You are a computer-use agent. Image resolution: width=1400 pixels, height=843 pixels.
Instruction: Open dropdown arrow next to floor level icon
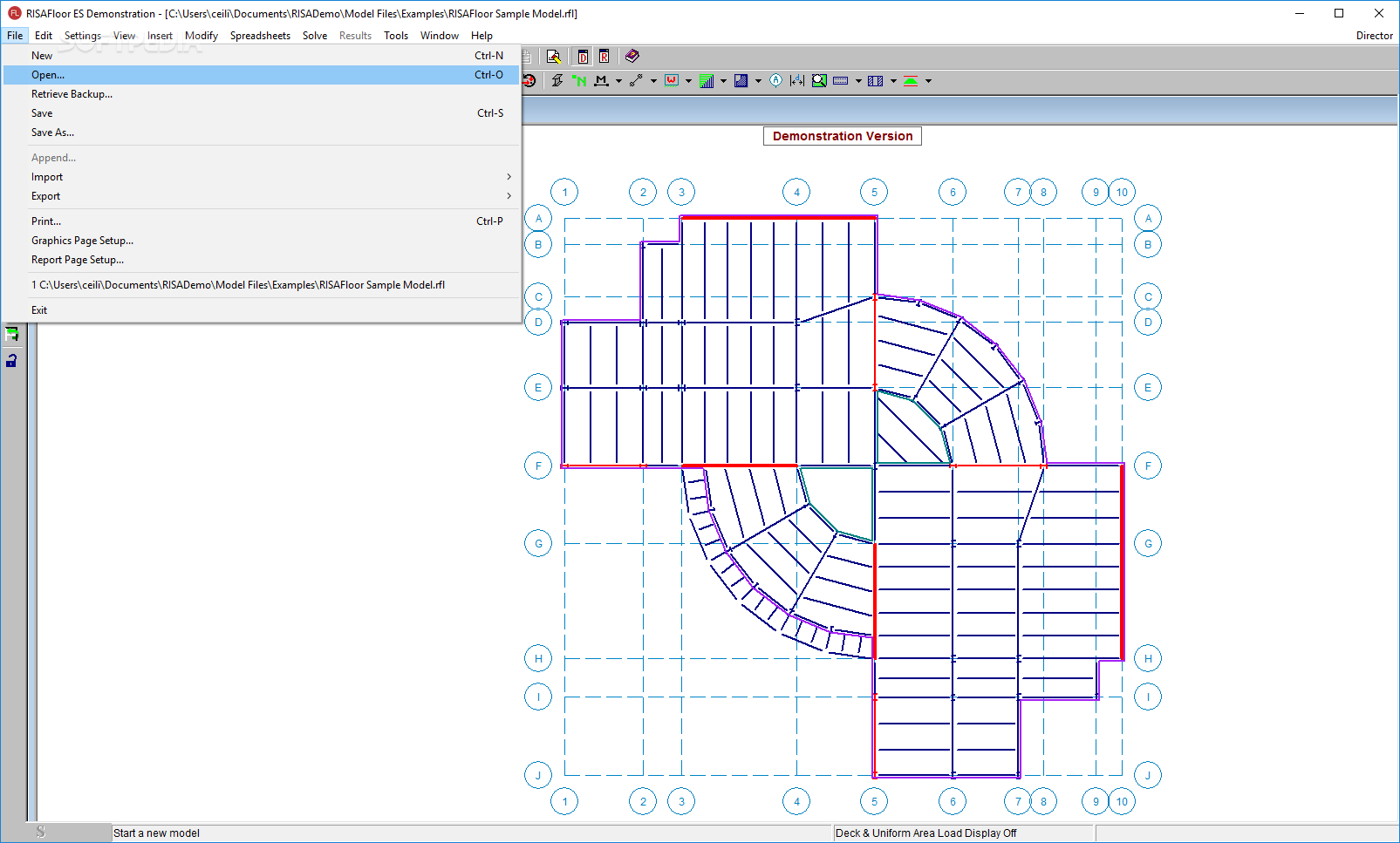(928, 81)
